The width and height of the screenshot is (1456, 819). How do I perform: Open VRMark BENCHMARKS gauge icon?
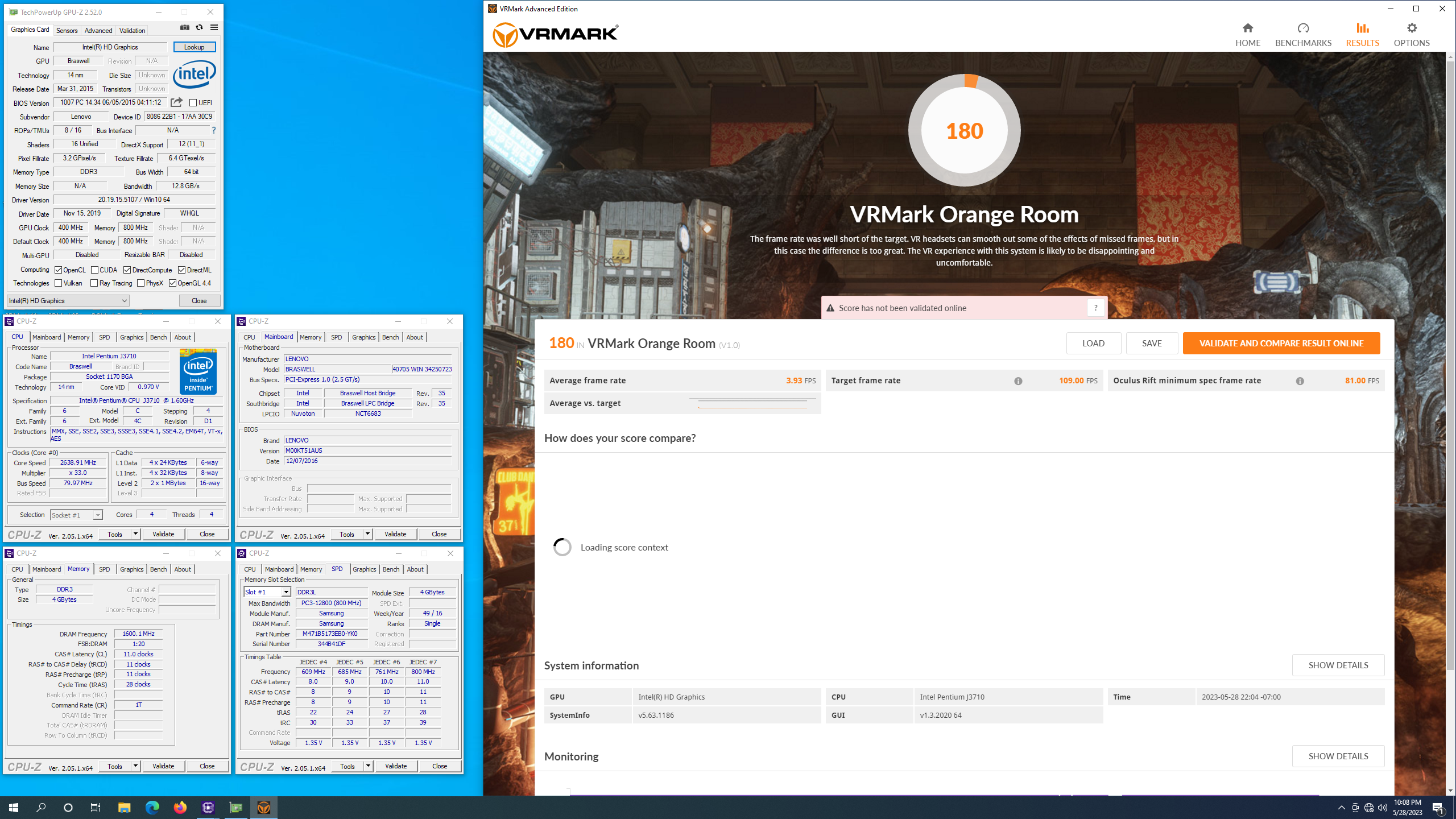[x=1303, y=28]
